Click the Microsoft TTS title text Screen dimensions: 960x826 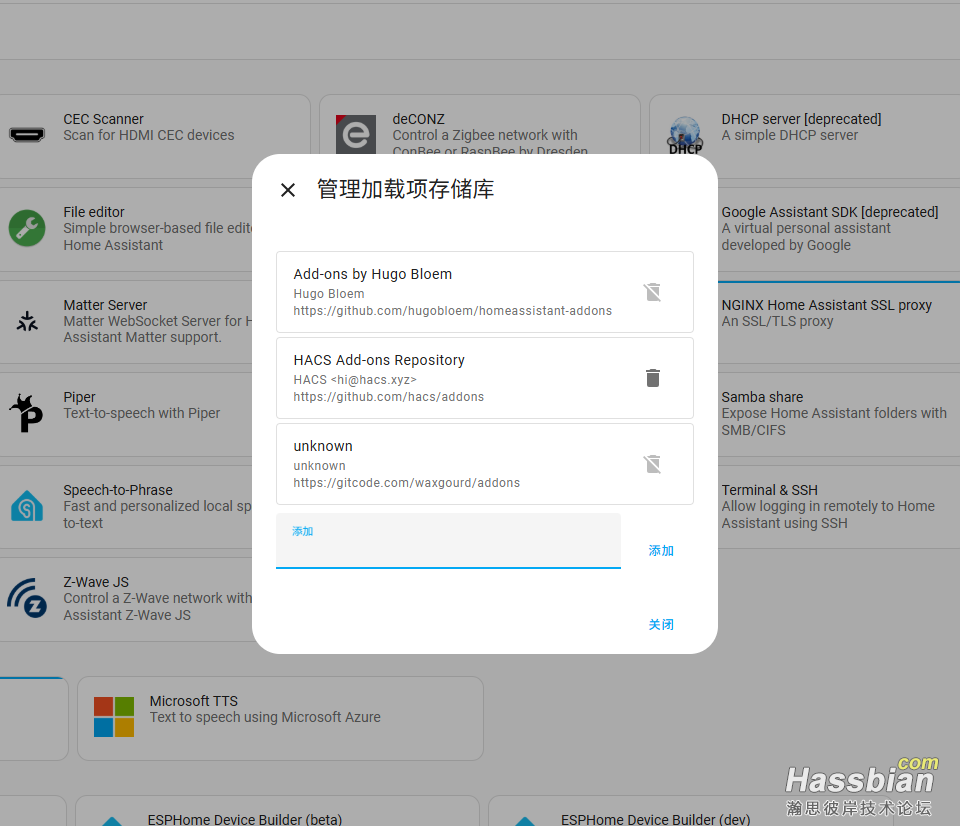coord(193,701)
